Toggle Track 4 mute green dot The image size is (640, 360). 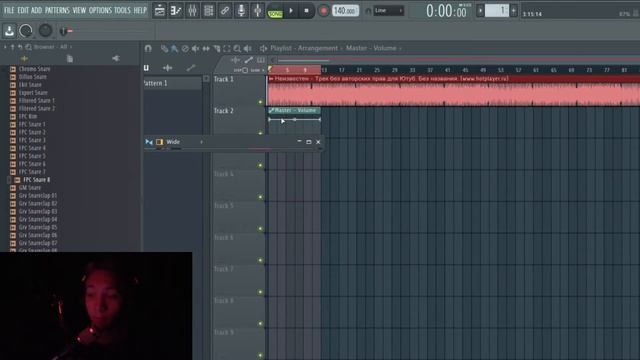(x=260, y=197)
